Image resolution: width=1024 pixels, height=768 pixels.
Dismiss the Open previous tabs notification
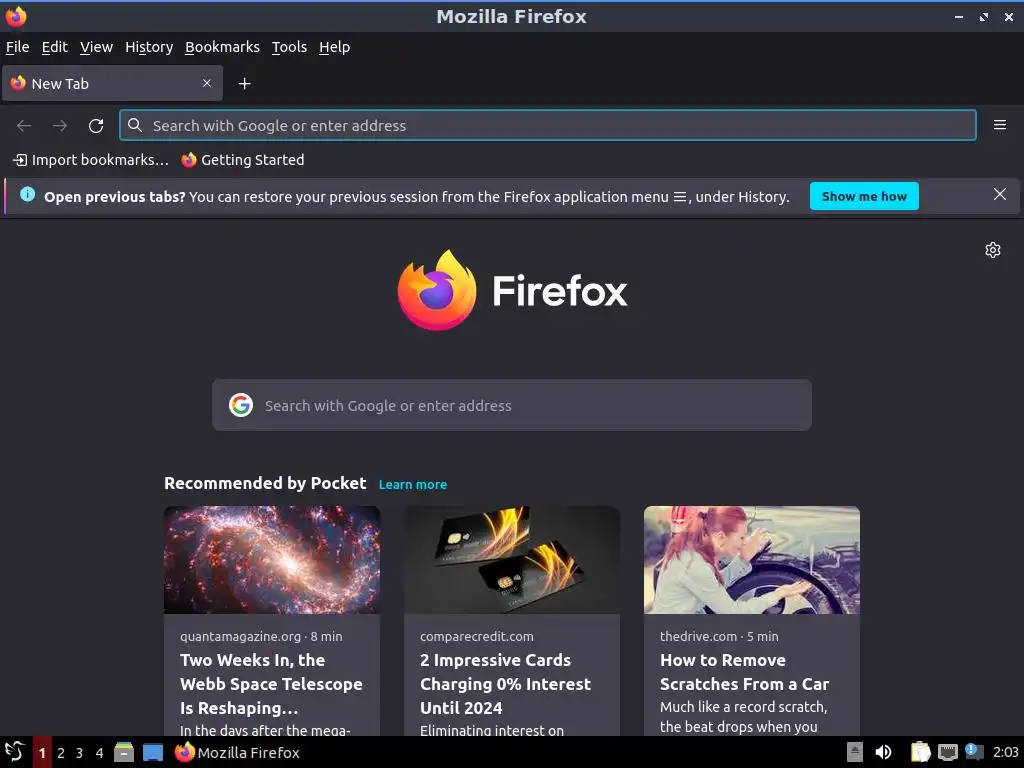click(x=999, y=194)
